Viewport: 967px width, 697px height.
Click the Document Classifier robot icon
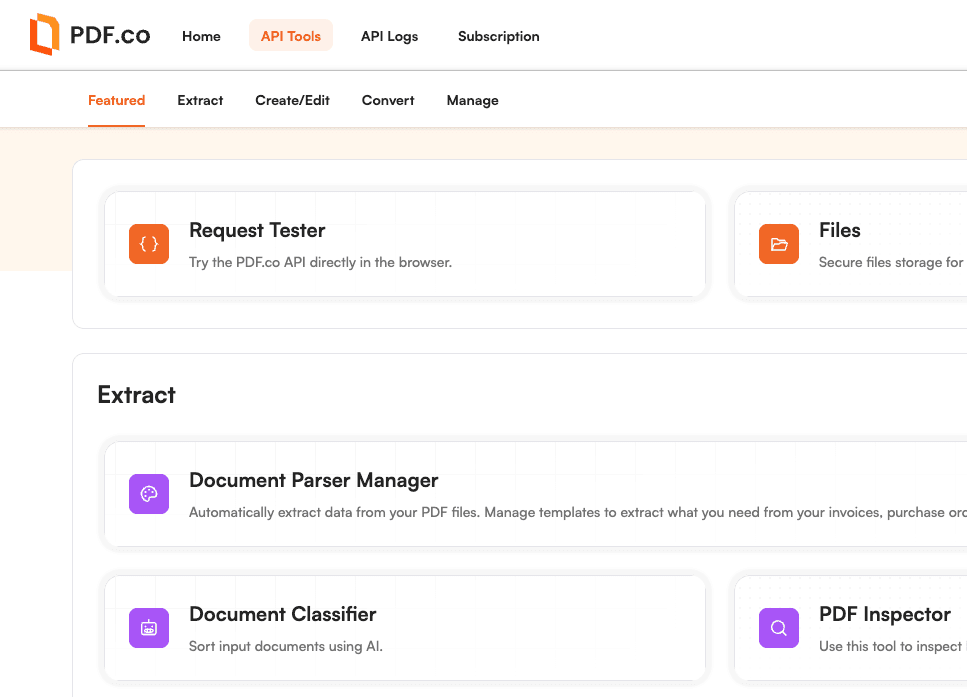tap(149, 628)
